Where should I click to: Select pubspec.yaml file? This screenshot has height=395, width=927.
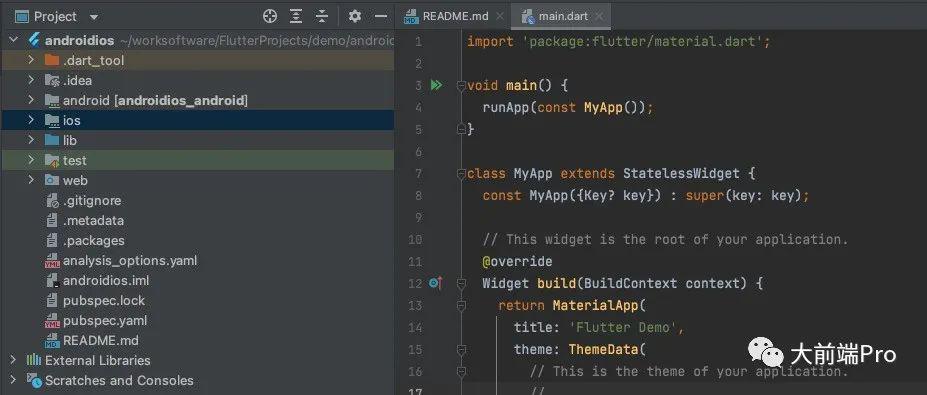click(x=105, y=320)
